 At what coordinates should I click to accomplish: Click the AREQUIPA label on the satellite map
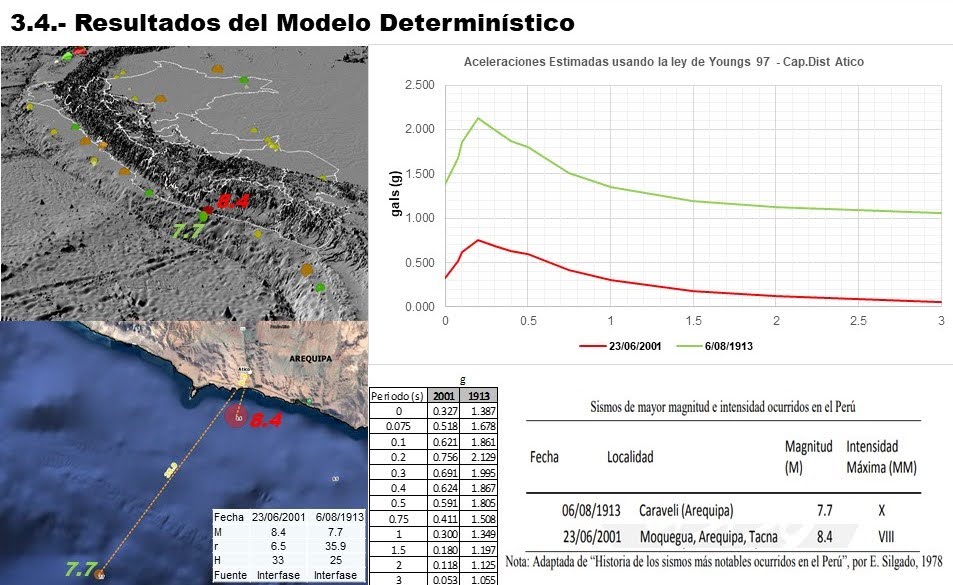click(x=311, y=358)
